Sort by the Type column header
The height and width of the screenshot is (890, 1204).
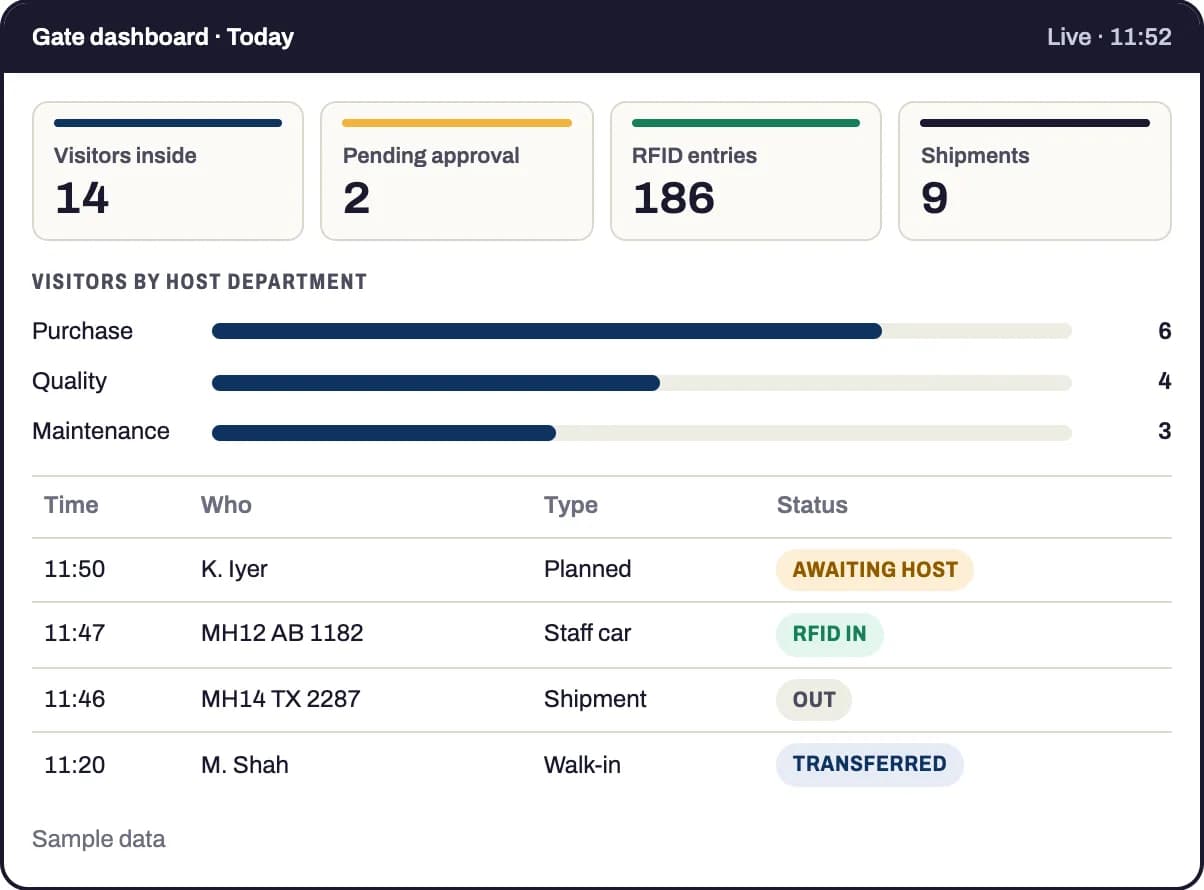571,505
